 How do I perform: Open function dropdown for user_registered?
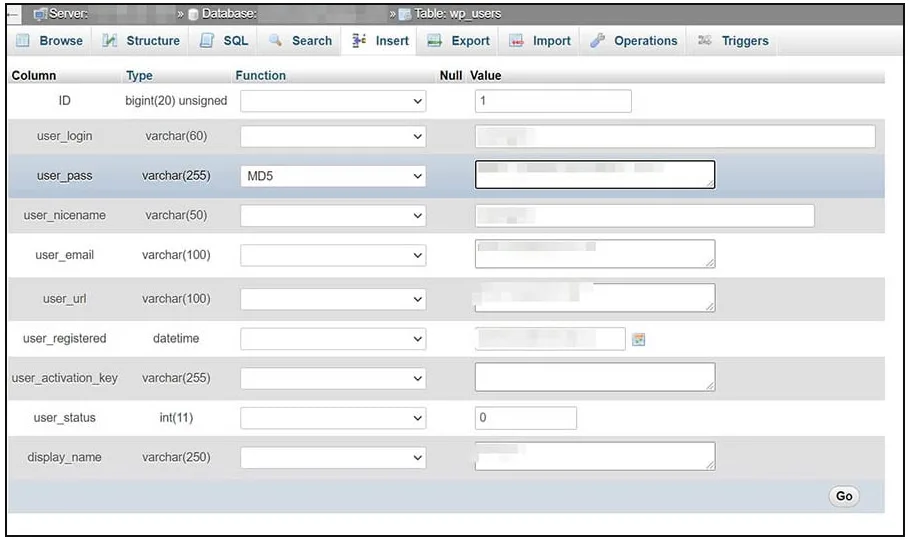click(x=333, y=339)
